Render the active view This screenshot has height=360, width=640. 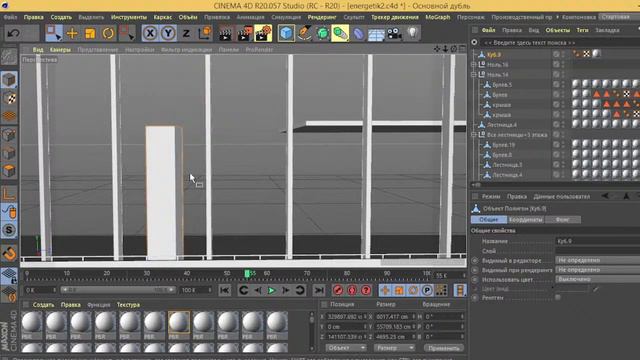[x=225, y=33]
